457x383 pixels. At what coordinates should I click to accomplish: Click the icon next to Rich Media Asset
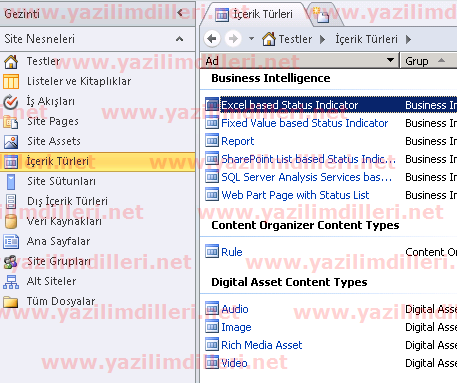pyautogui.click(x=212, y=345)
